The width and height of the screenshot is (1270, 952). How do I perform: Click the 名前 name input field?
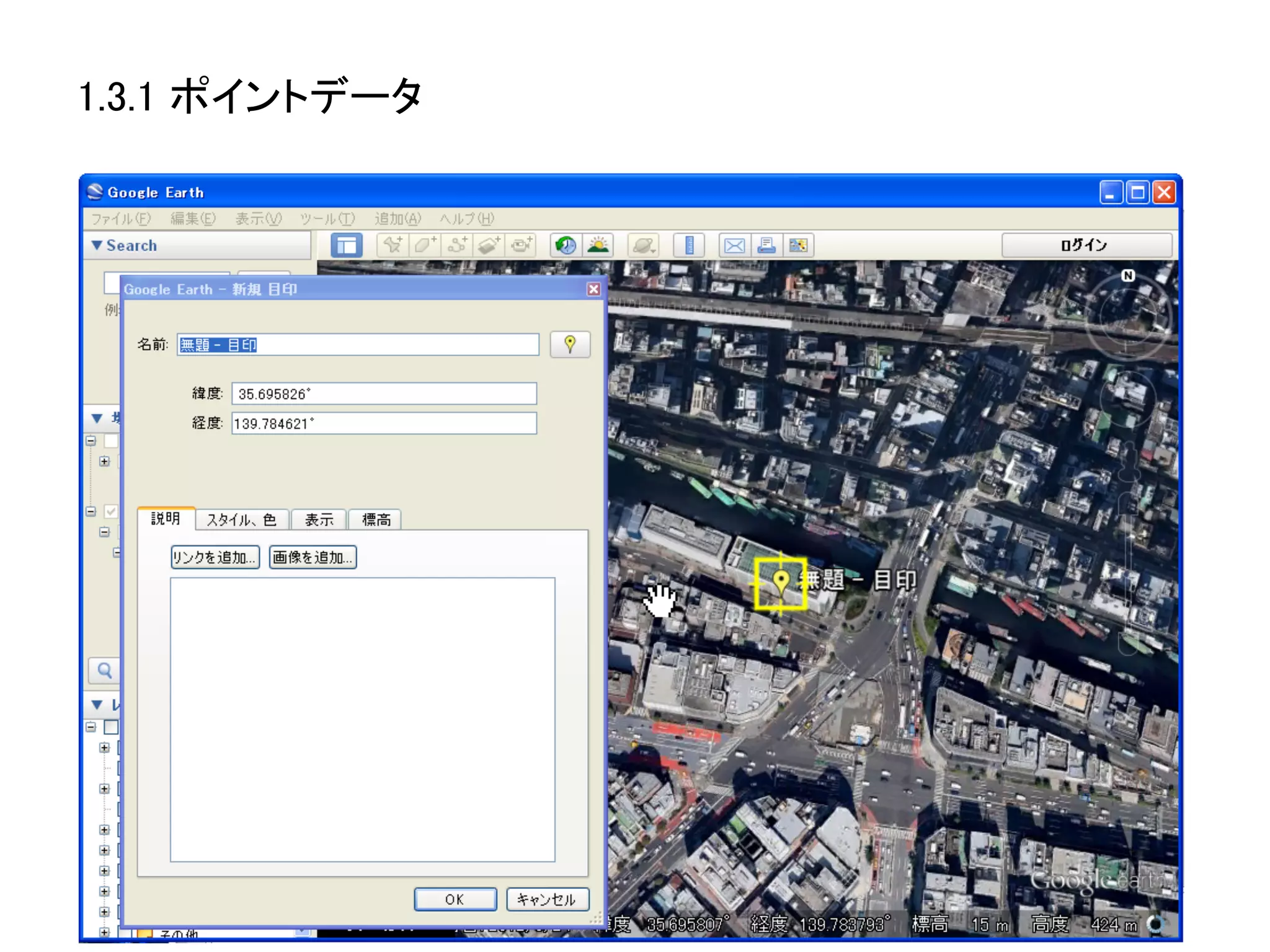pyautogui.click(x=358, y=345)
